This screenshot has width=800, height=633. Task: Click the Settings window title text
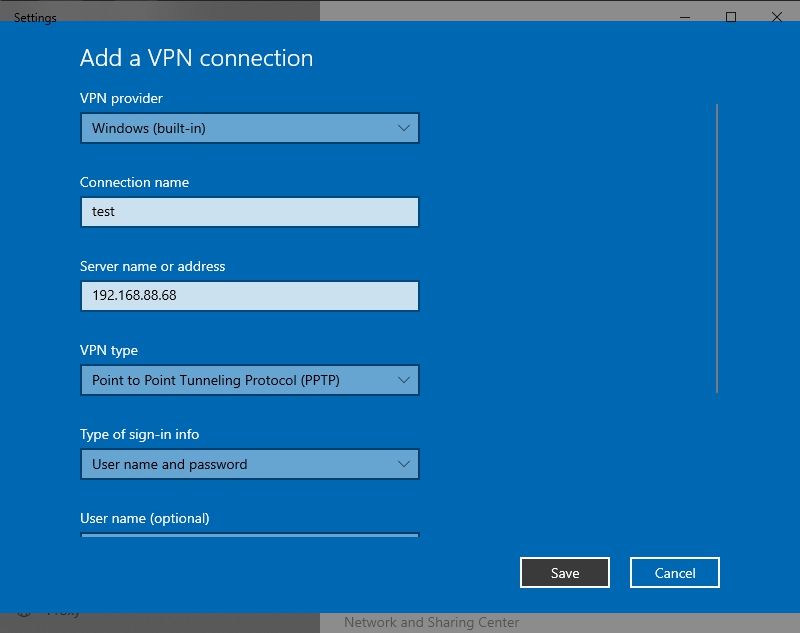[35, 18]
